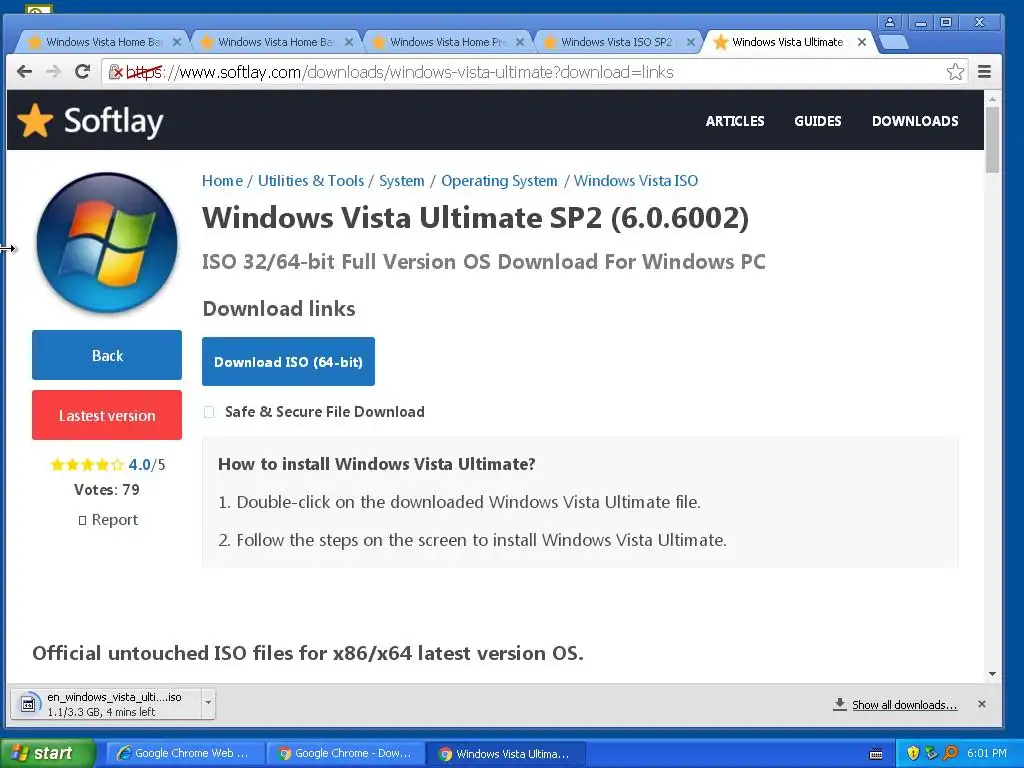Click the page scroll-up arrow
1024x768 pixels.
(993, 99)
